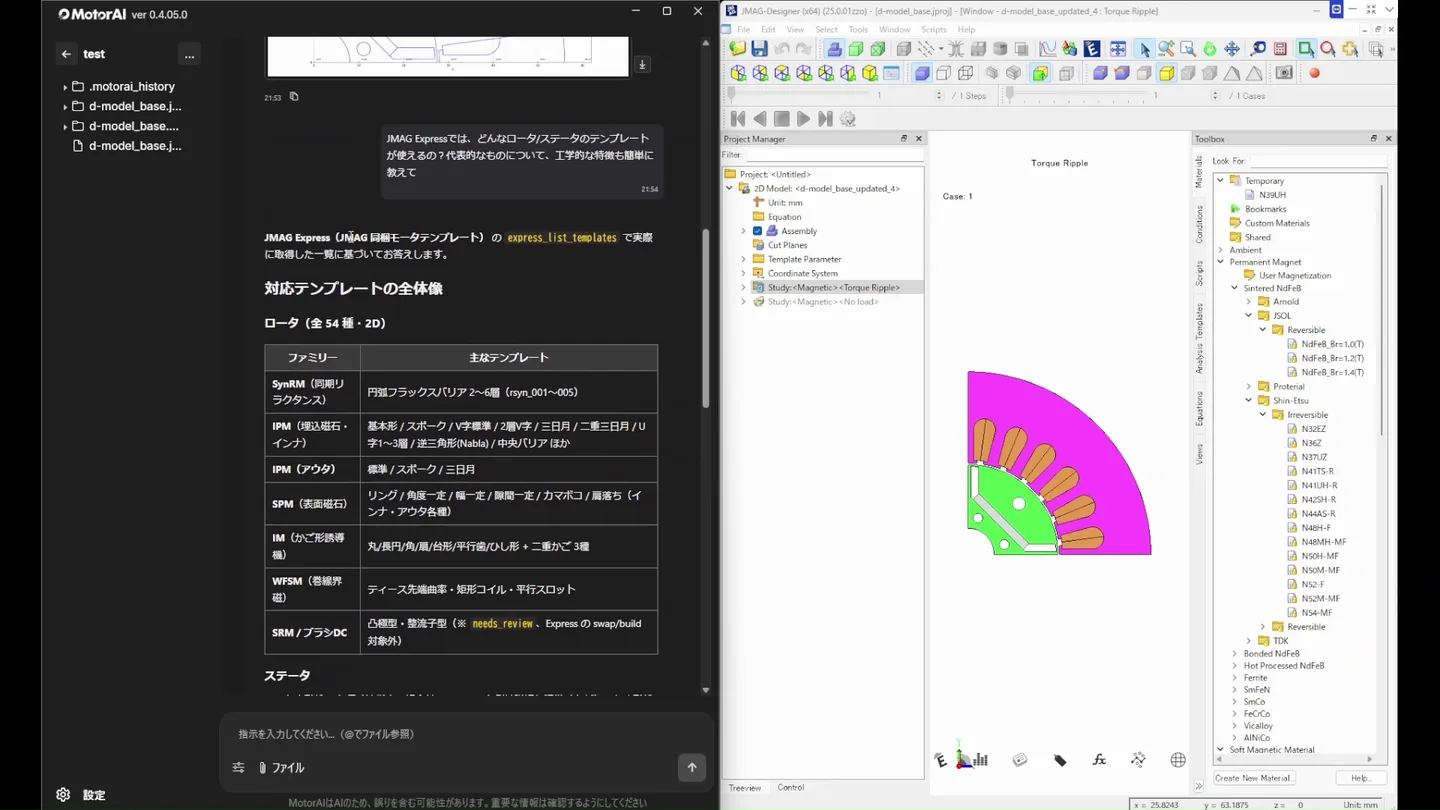
Task: Click the MotorAI chat vertical scrollbar
Action: (706, 318)
